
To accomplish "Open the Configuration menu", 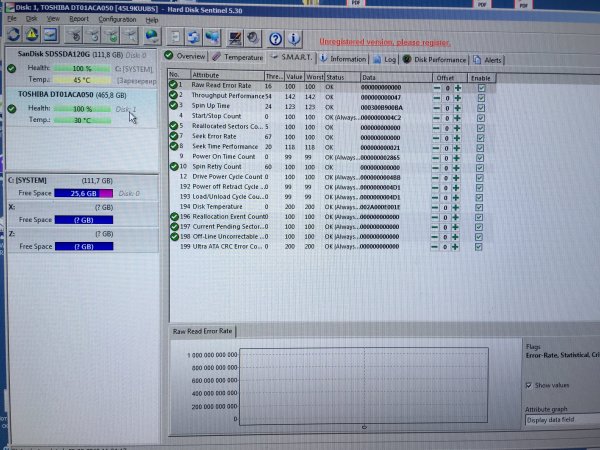I will 117,19.
